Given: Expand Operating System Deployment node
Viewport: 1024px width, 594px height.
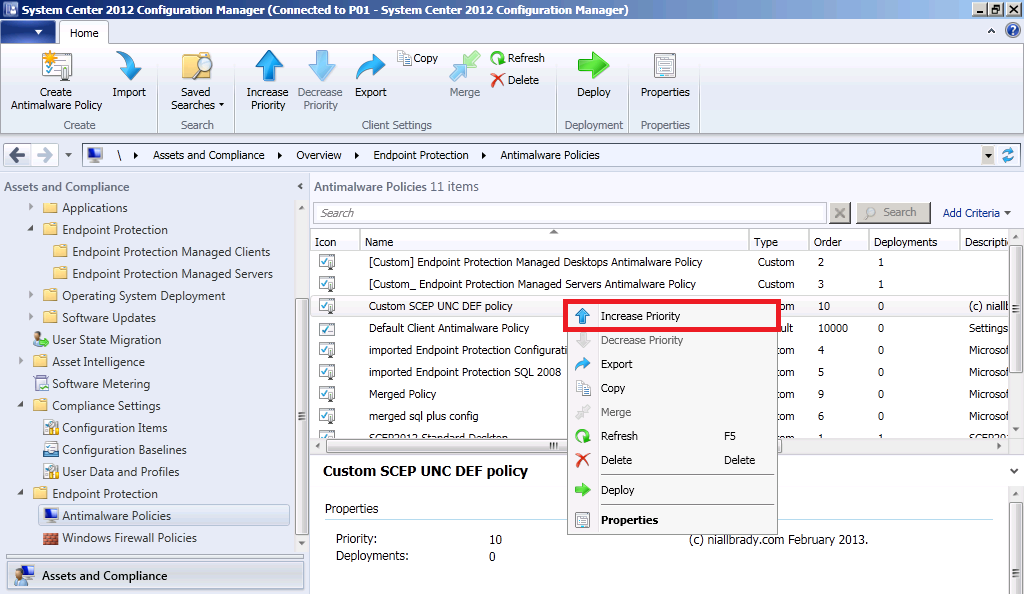Looking at the screenshot, I should 31,295.
